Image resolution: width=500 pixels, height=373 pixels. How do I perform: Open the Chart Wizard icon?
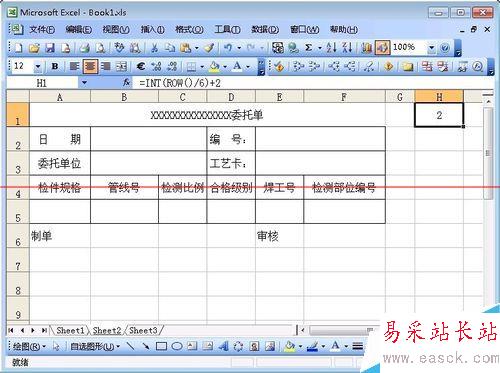[366, 48]
